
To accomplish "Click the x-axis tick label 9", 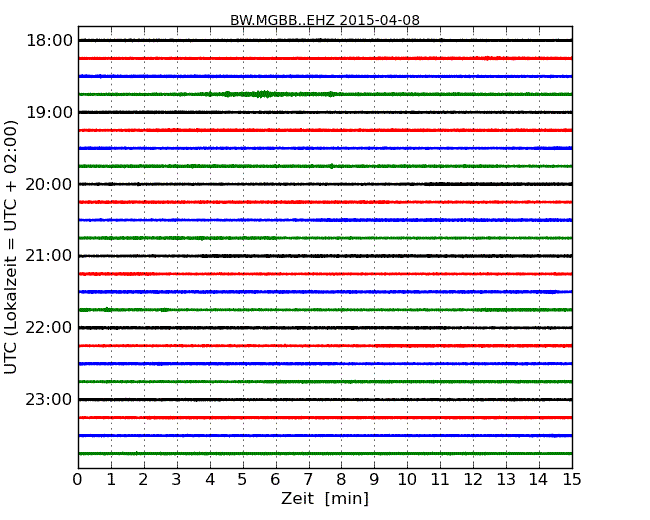I will pyautogui.click(x=374, y=480).
